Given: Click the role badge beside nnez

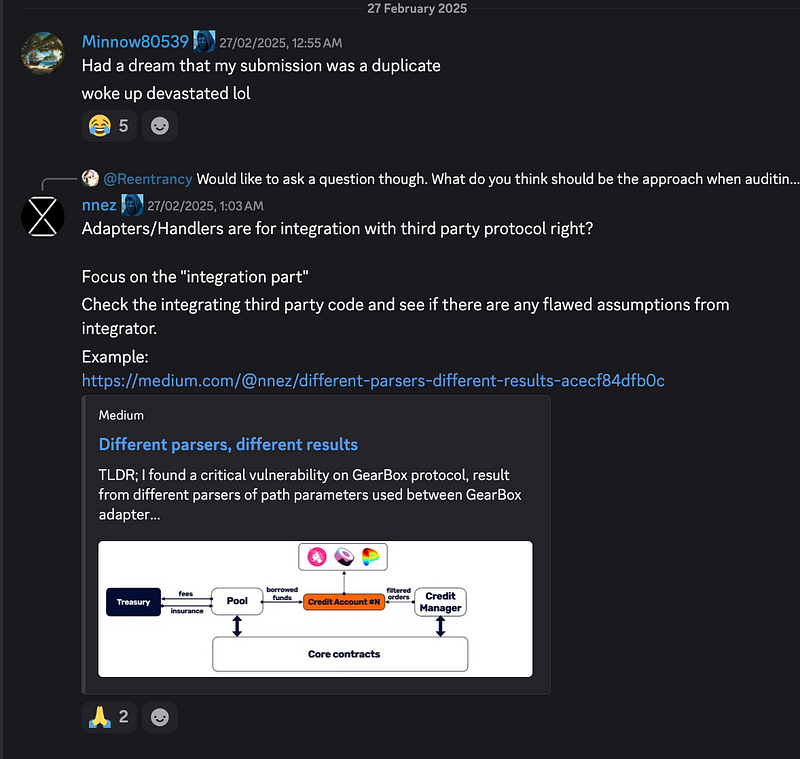Looking at the screenshot, I should [132, 205].
